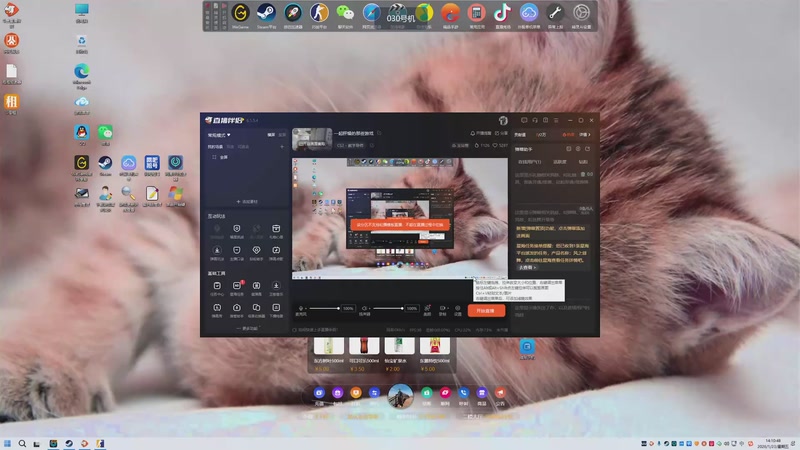Select the middle tab next to 在线用户
This screenshot has height=450, width=800.
[x=560, y=162]
